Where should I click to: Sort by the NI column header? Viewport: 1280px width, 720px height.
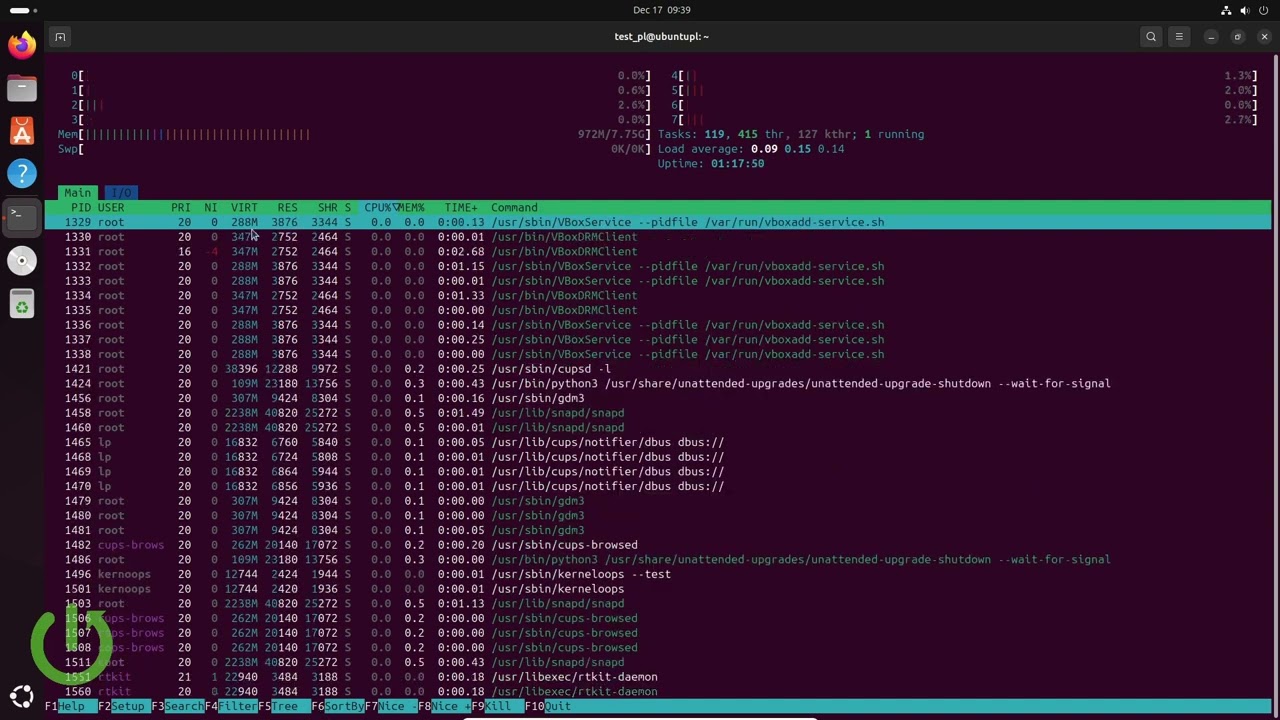(x=210, y=207)
